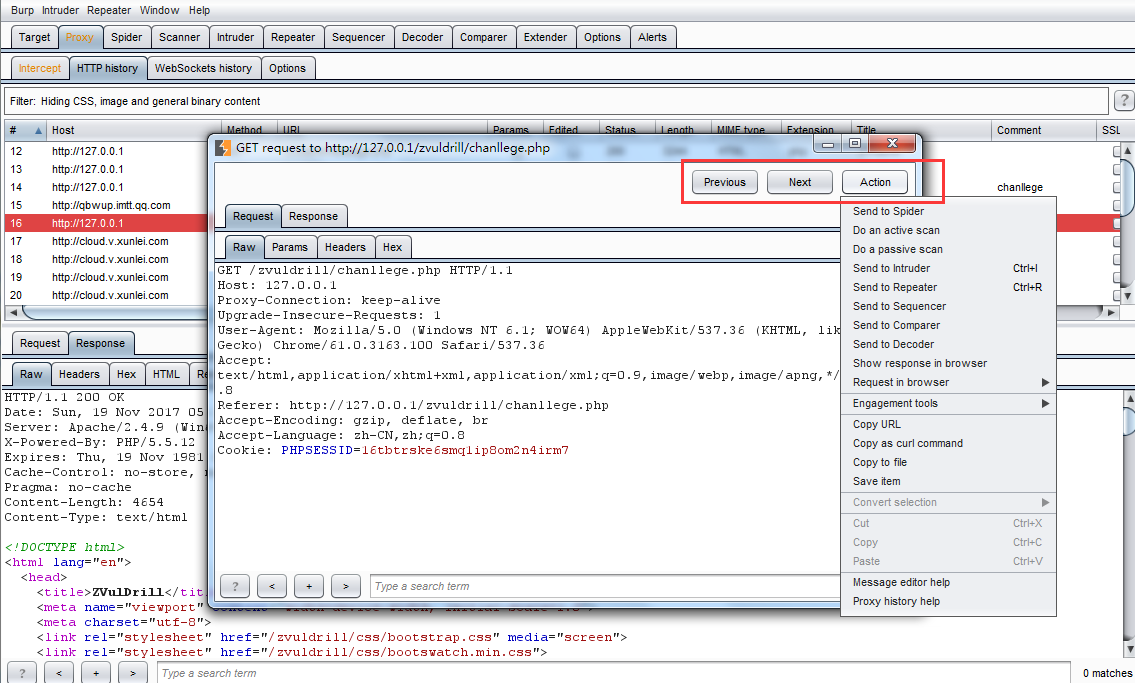Choose Send to Intruder
Viewport: 1135px width, 683px height.
click(948, 268)
